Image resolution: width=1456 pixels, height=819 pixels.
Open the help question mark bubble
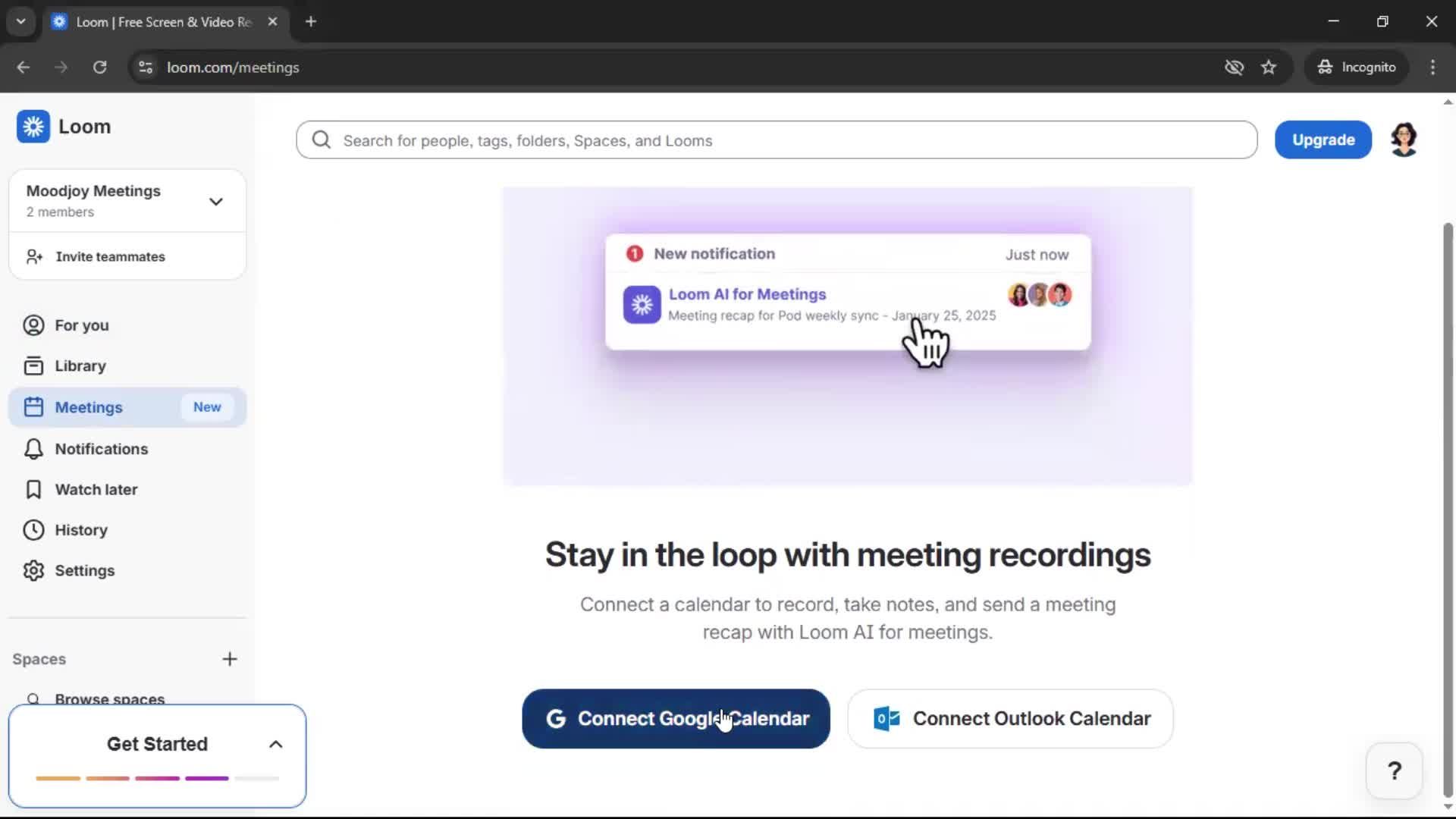pos(1394,770)
